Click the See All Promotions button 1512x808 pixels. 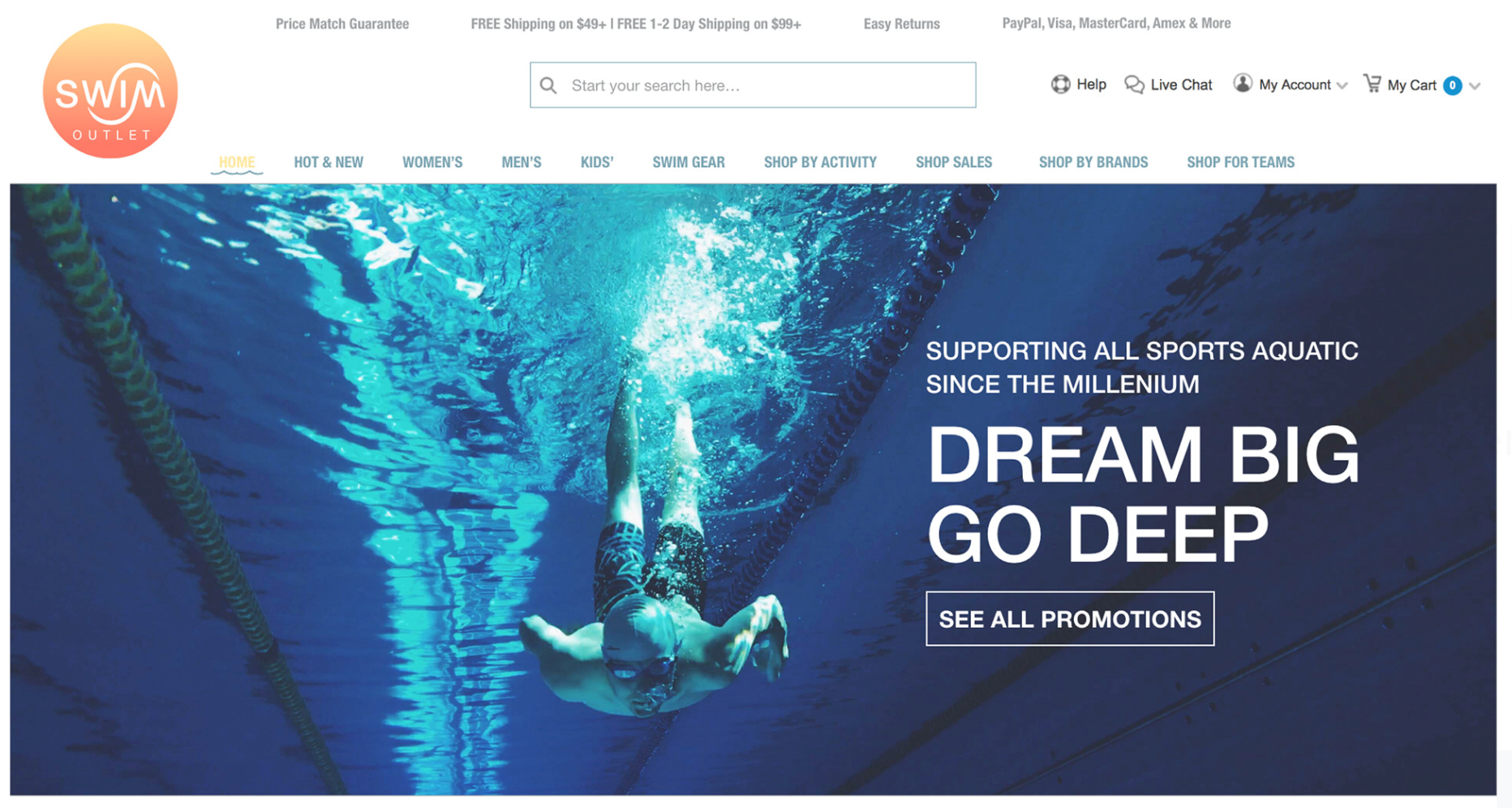coord(1070,619)
